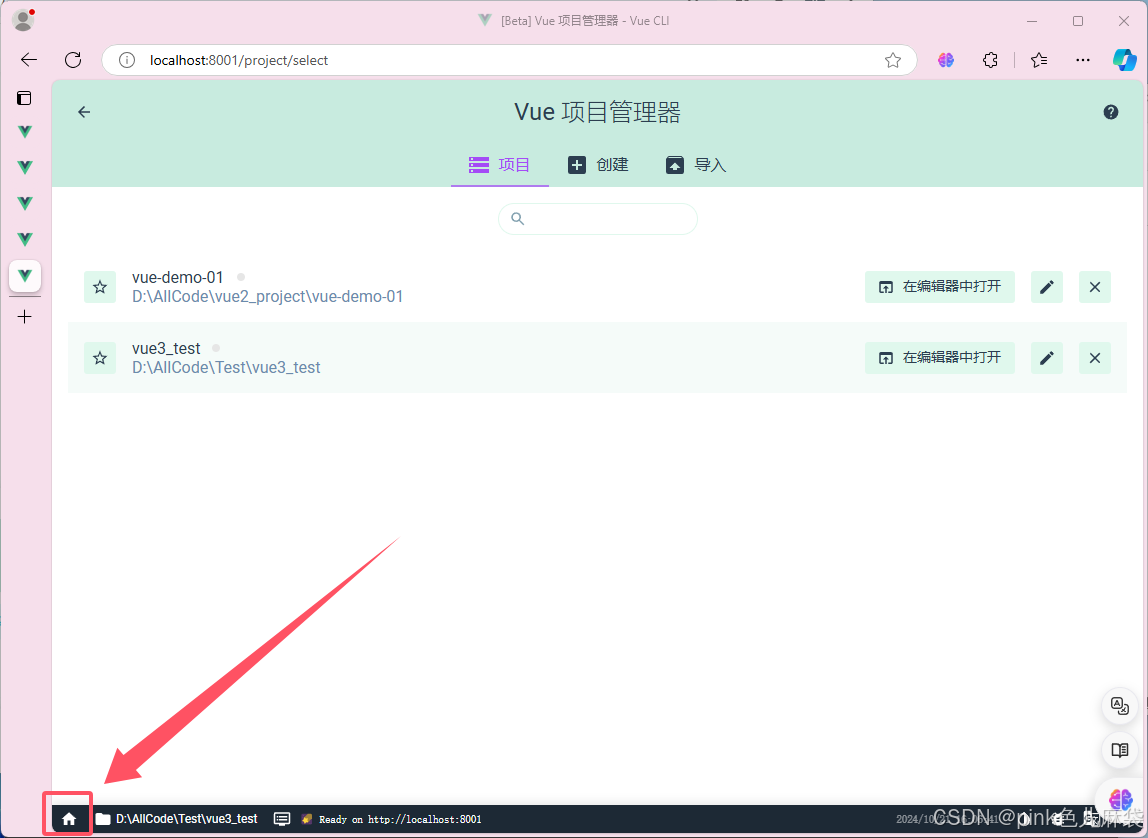This screenshot has height=838, width=1148.
Task: Go to project manager home icon
Action: [x=69, y=819]
